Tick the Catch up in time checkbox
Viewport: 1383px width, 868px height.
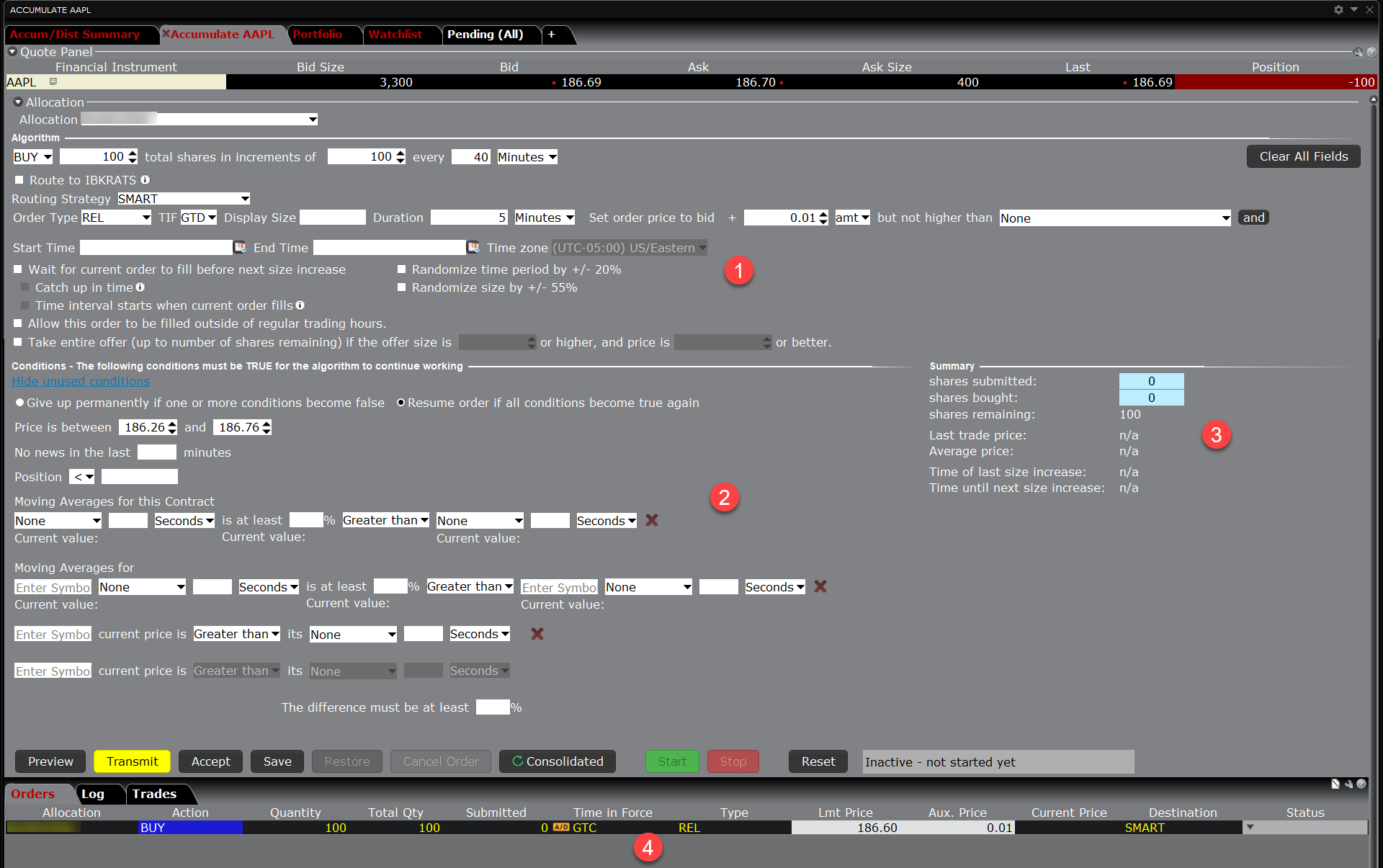[x=25, y=287]
